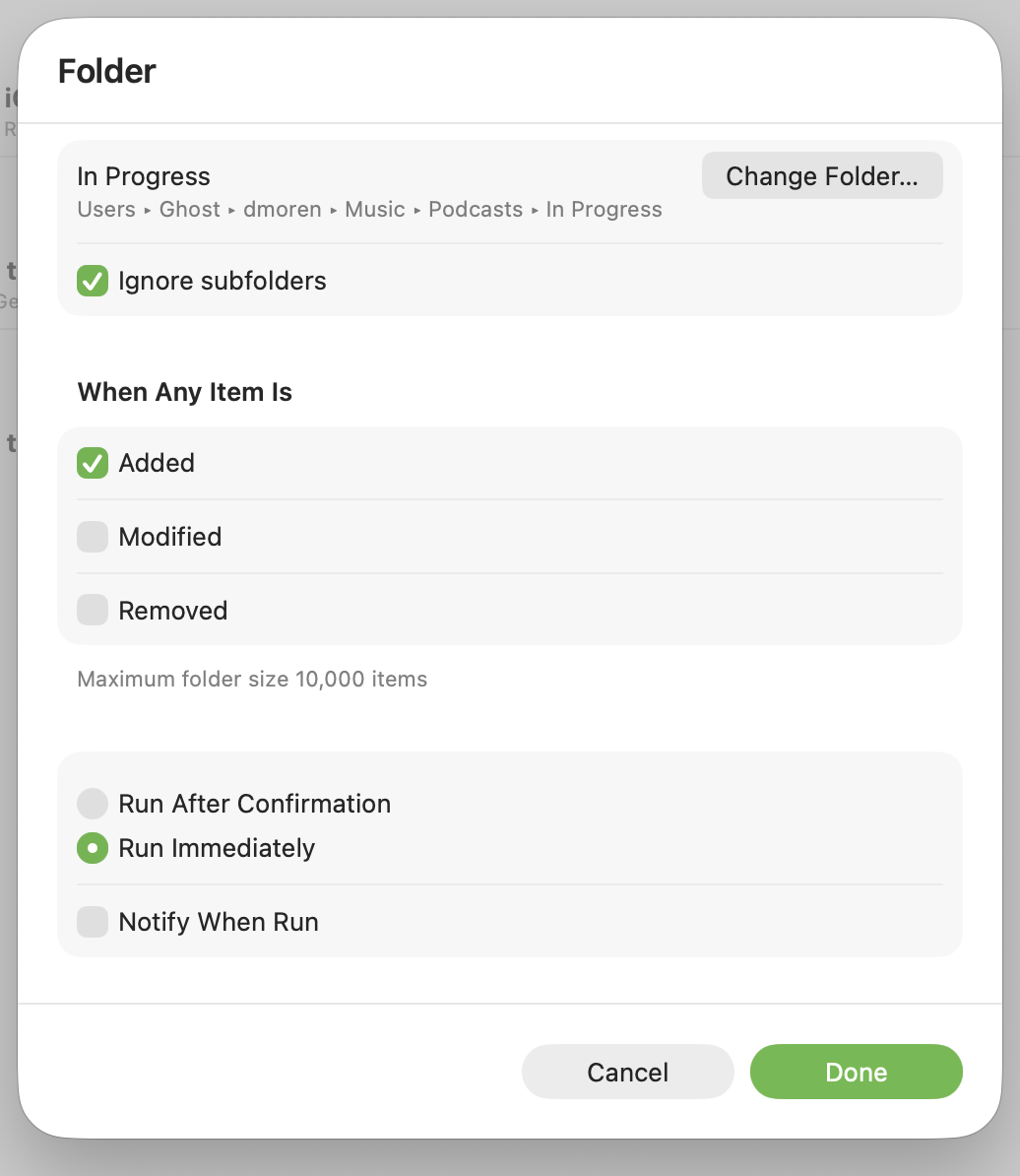The width and height of the screenshot is (1020, 1176).
Task: Click the last In Progress path segment
Action: coord(604,210)
